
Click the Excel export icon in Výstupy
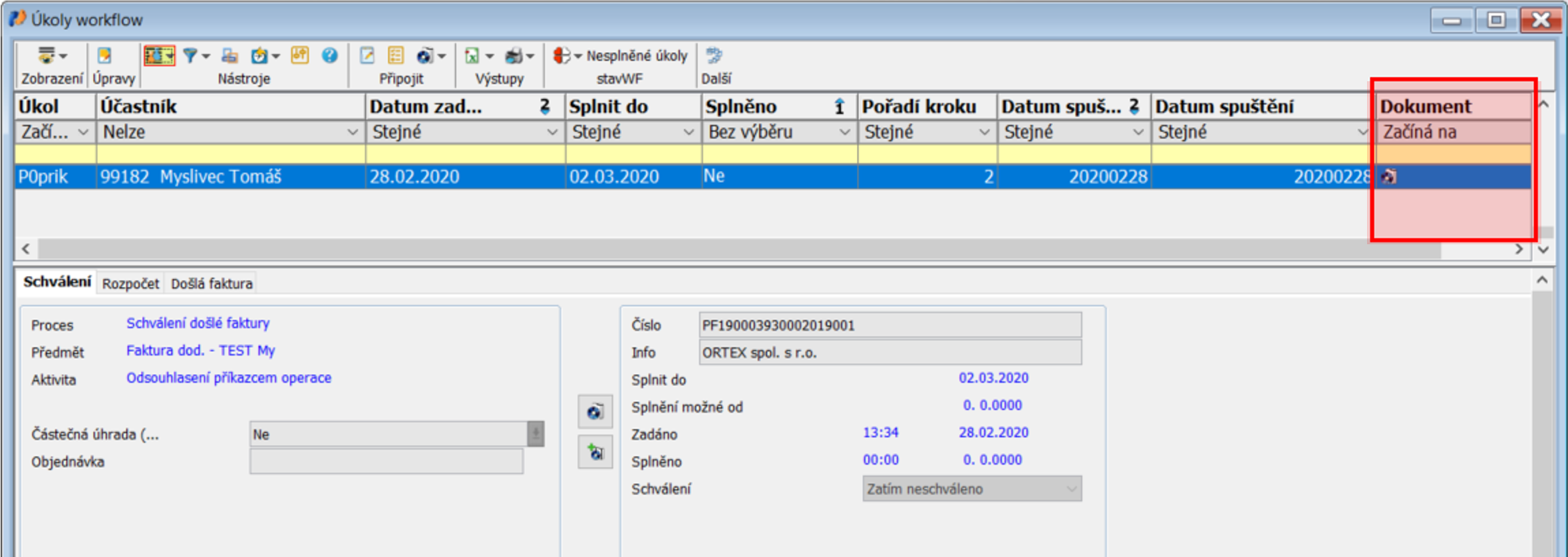(472, 56)
